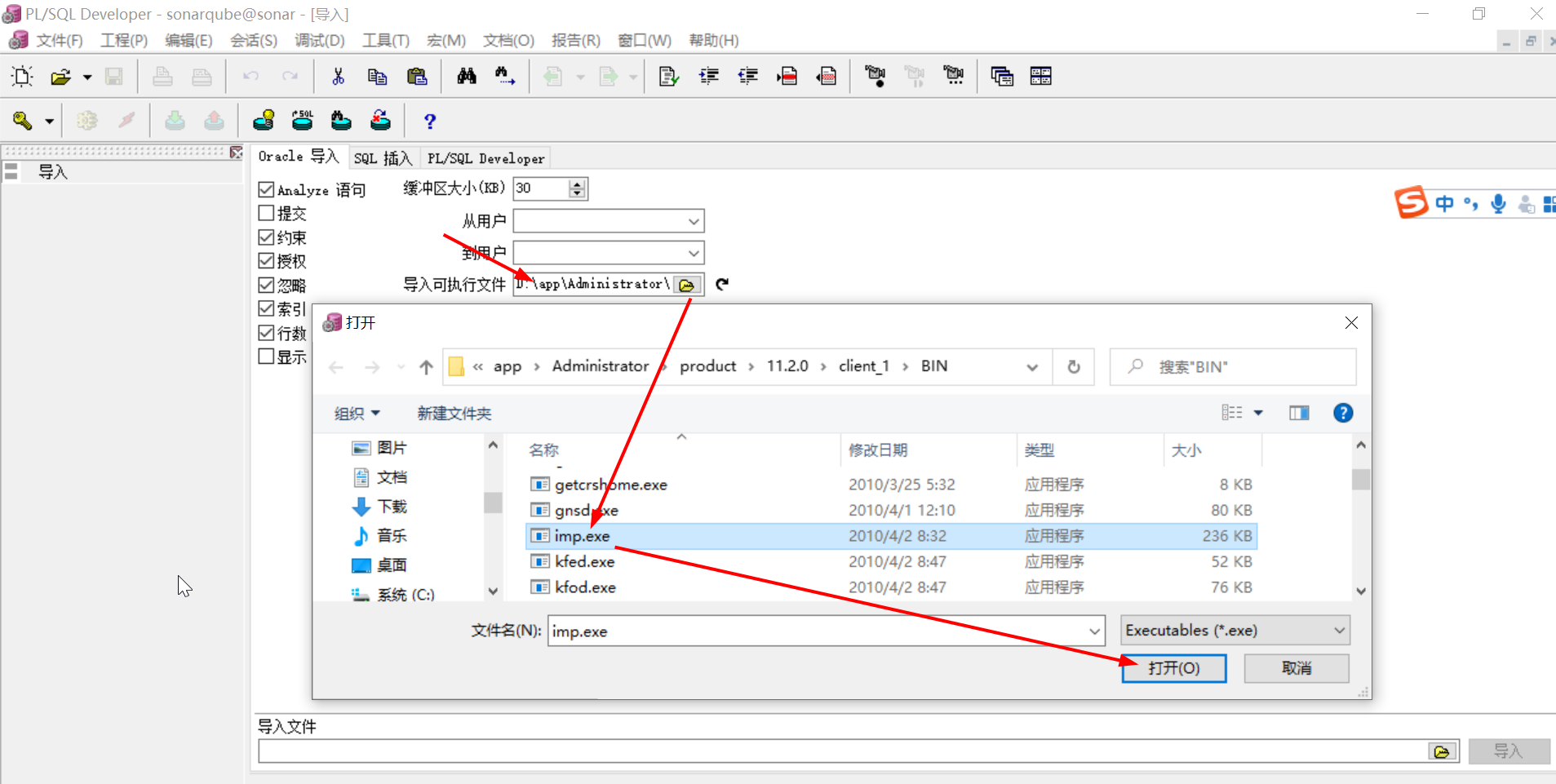Expand the Open file toolbar dropdown arrow
This screenshot has width=1556, height=784.
click(86, 78)
